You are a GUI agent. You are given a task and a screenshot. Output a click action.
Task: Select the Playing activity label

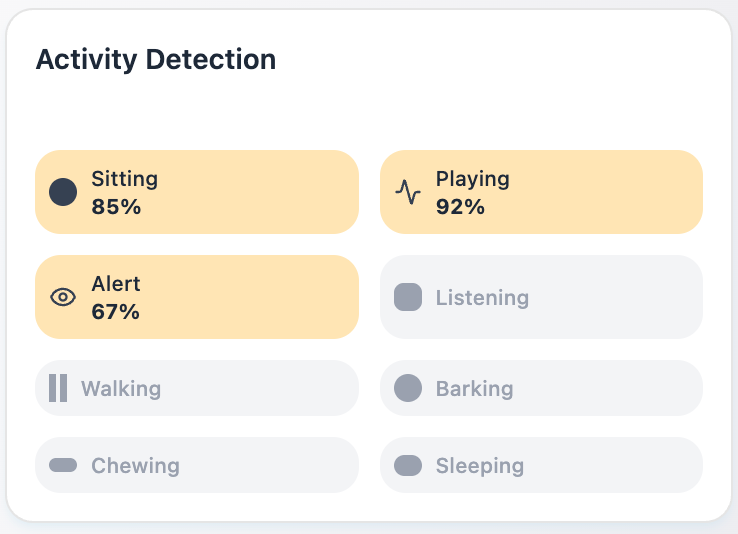(472, 179)
